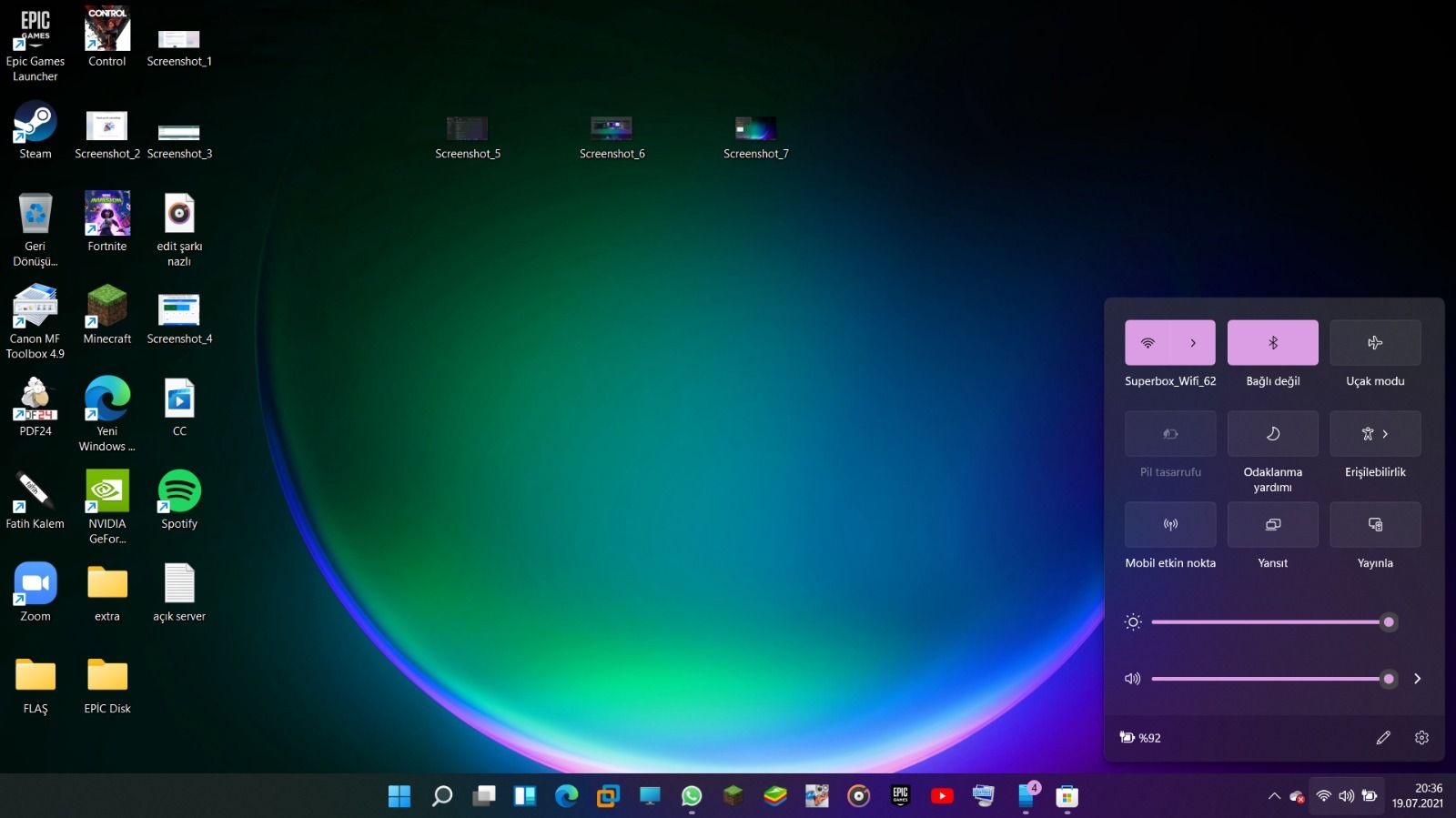Open sound output options chevron beside volume
The width and height of the screenshot is (1456, 818).
point(1417,679)
